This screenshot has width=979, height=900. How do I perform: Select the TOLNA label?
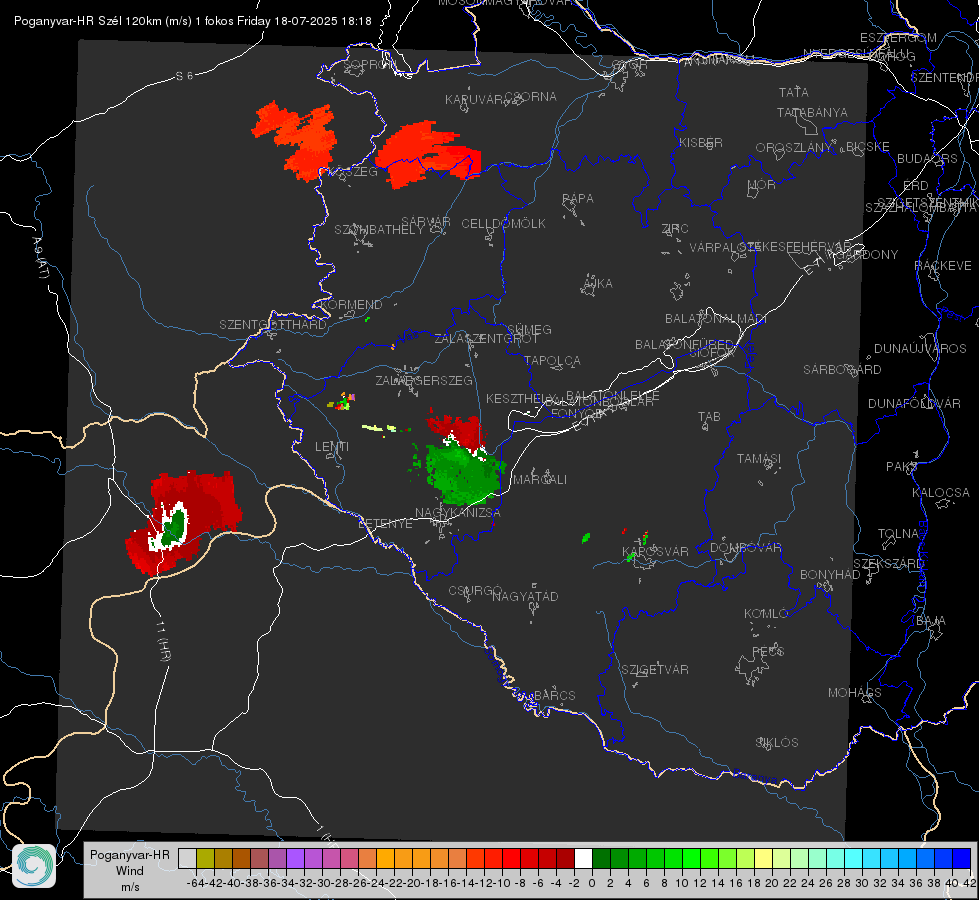(898, 533)
